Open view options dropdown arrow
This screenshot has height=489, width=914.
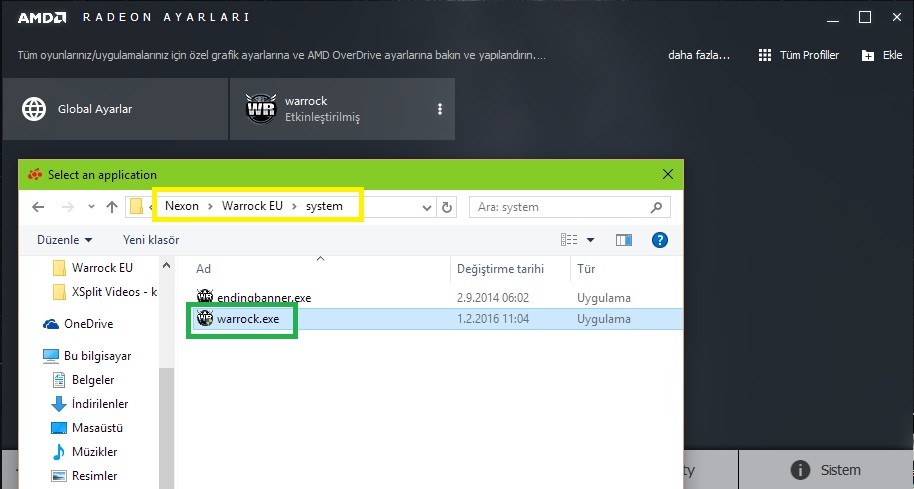(590, 240)
